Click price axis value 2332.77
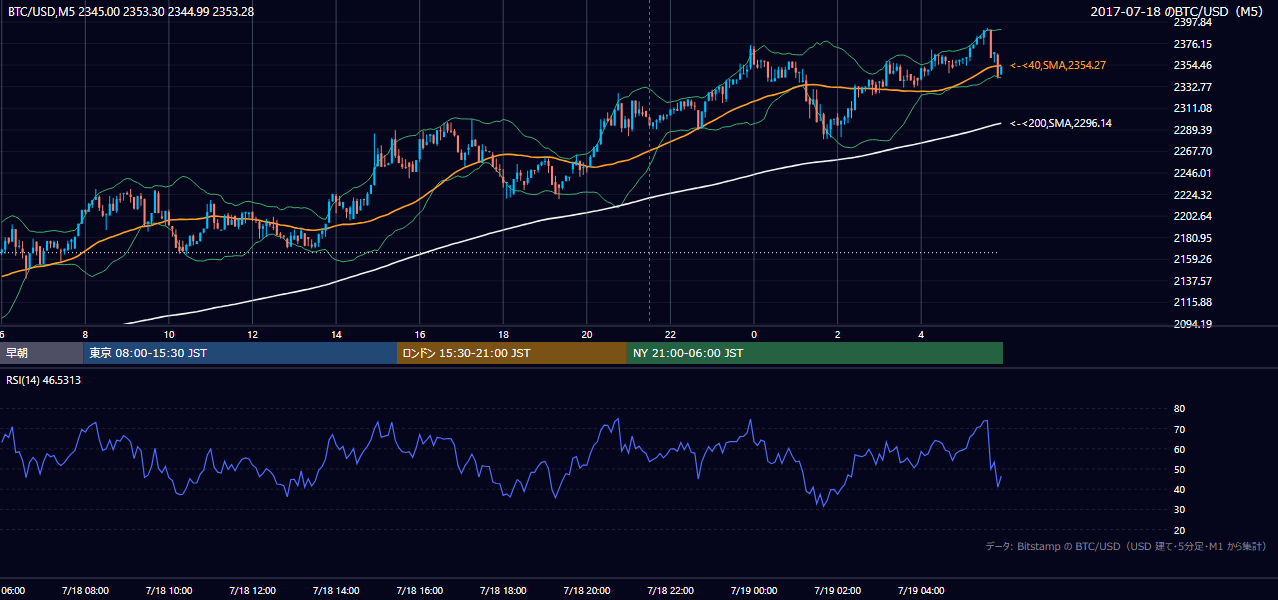The height and width of the screenshot is (600, 1278). [x=1192, y=87]
